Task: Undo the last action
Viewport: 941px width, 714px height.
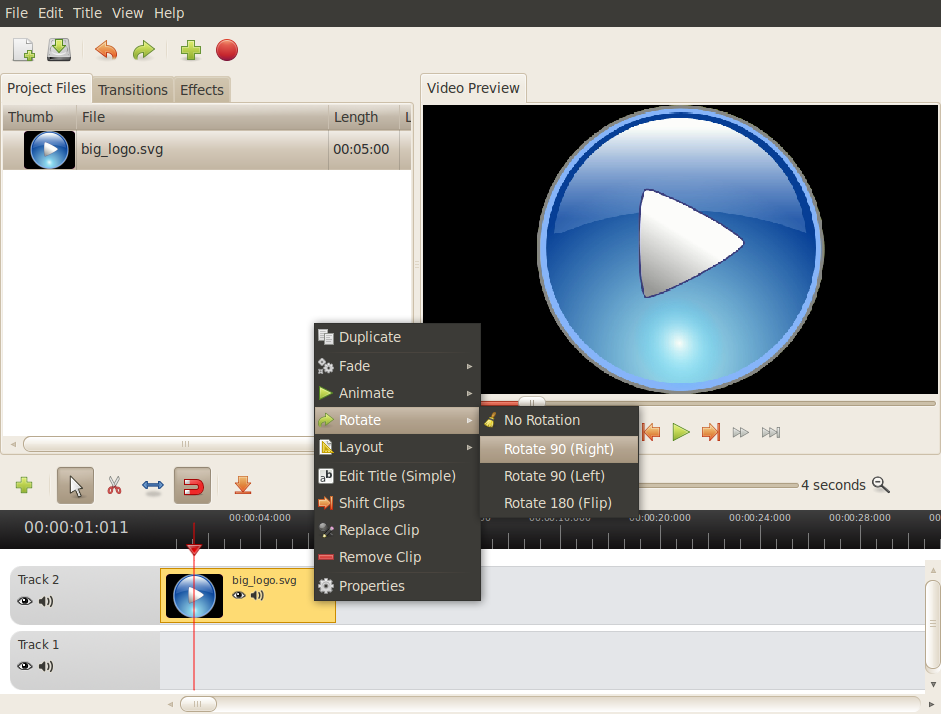Action: click(106, 49)
